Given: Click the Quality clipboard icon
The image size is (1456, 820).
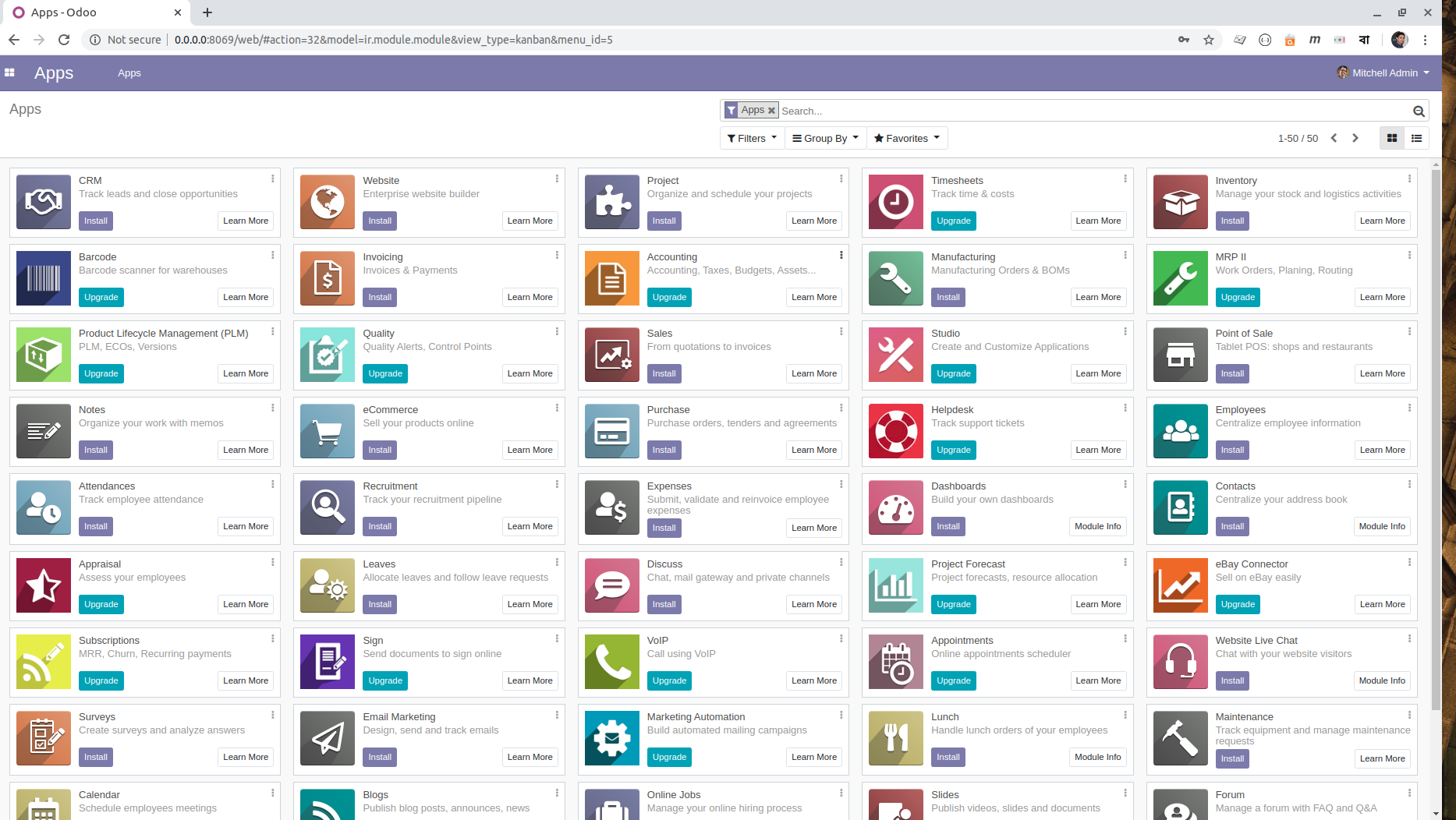Looking at the screenshot, I should [x=328, y=355].
